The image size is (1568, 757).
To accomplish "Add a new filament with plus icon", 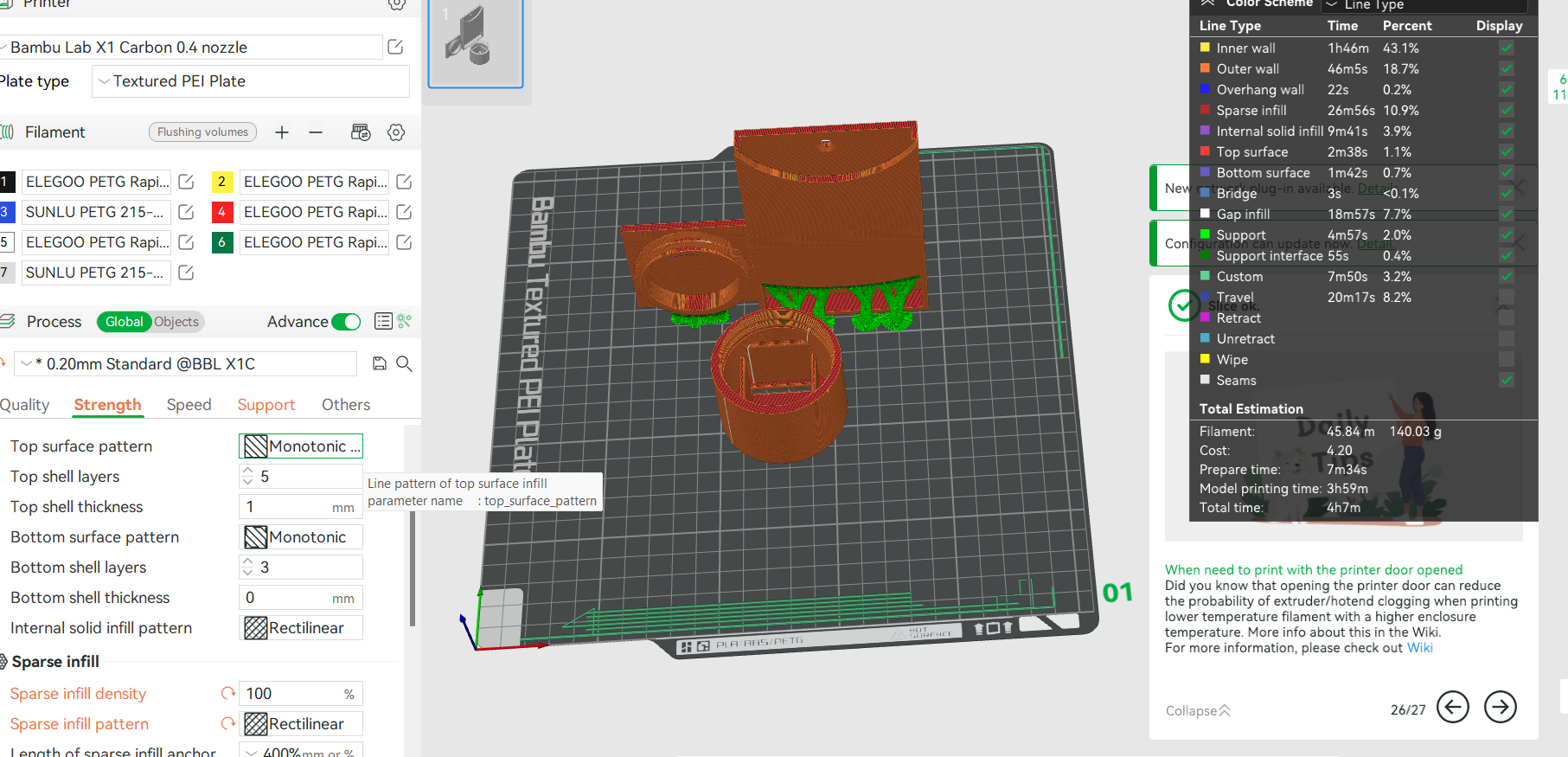I will coord(282,132).
